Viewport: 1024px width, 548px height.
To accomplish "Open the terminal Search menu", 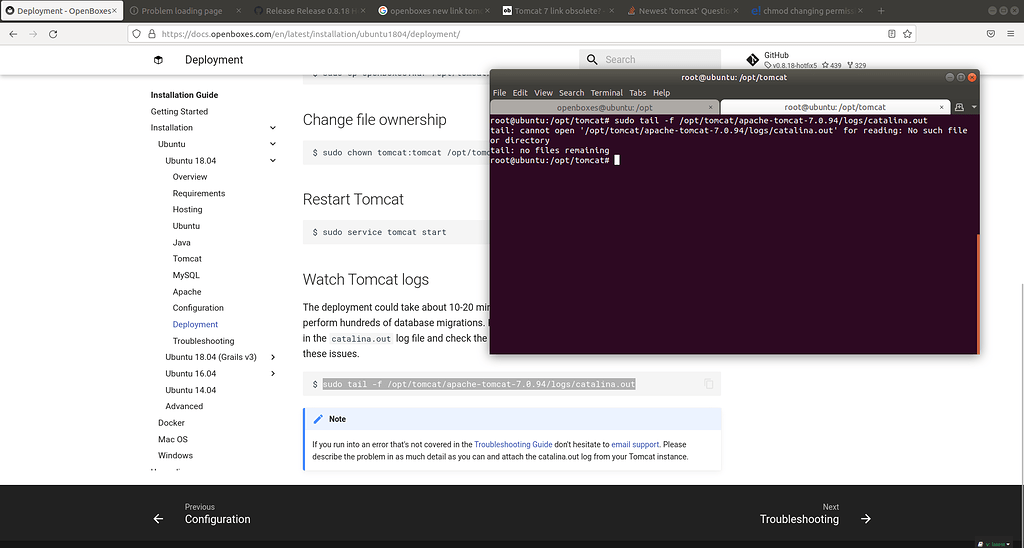I will coord(571,93).
